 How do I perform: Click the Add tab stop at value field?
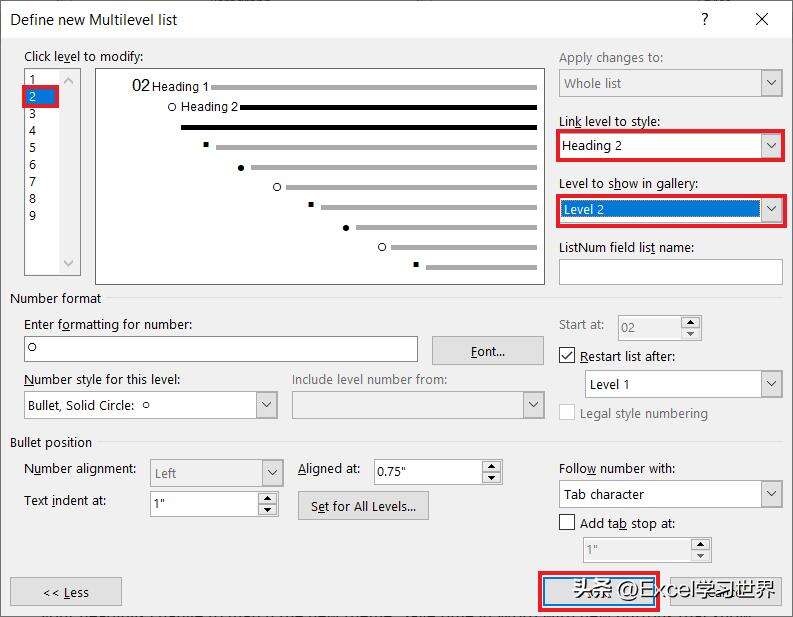pos(638,550)
